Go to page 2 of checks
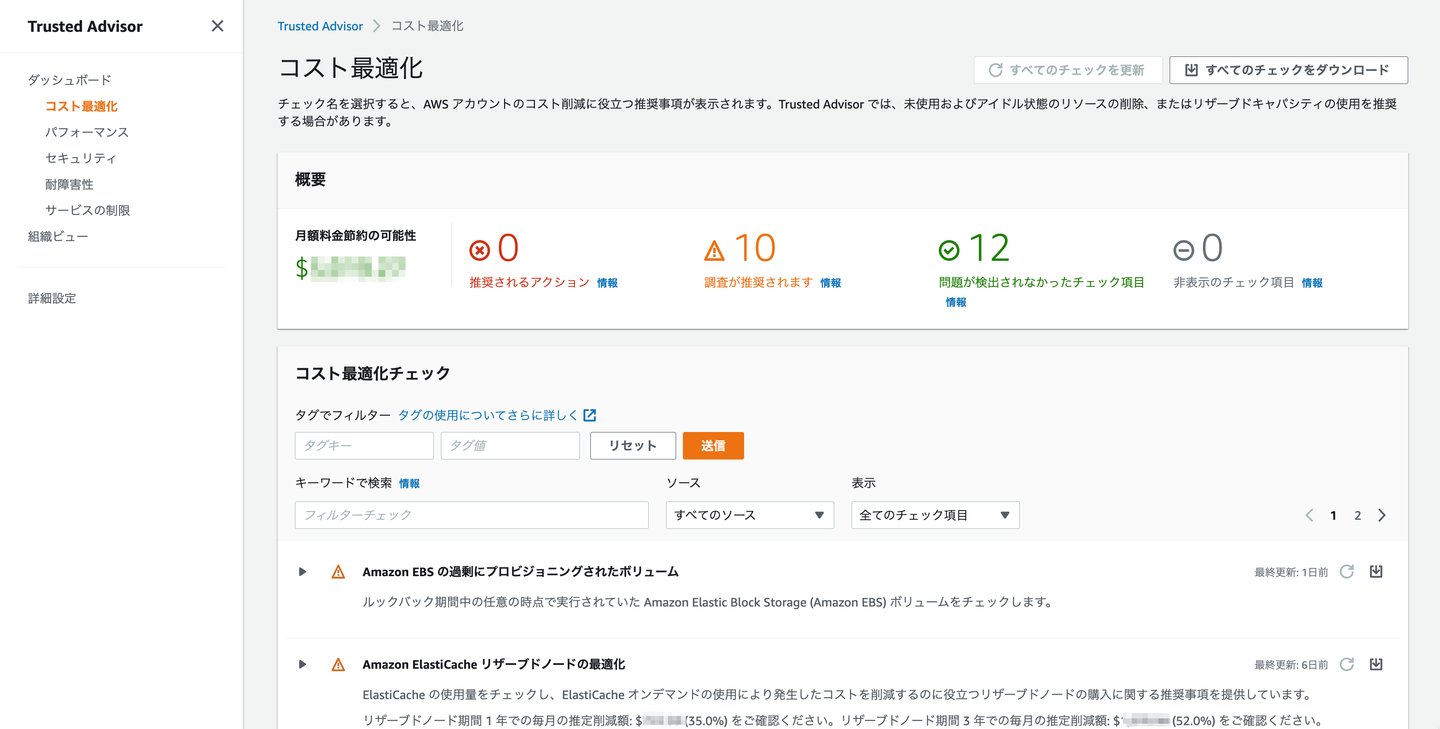This screenshot has width=1440, height=729. pyautogui.click(x=1357, y=515)
